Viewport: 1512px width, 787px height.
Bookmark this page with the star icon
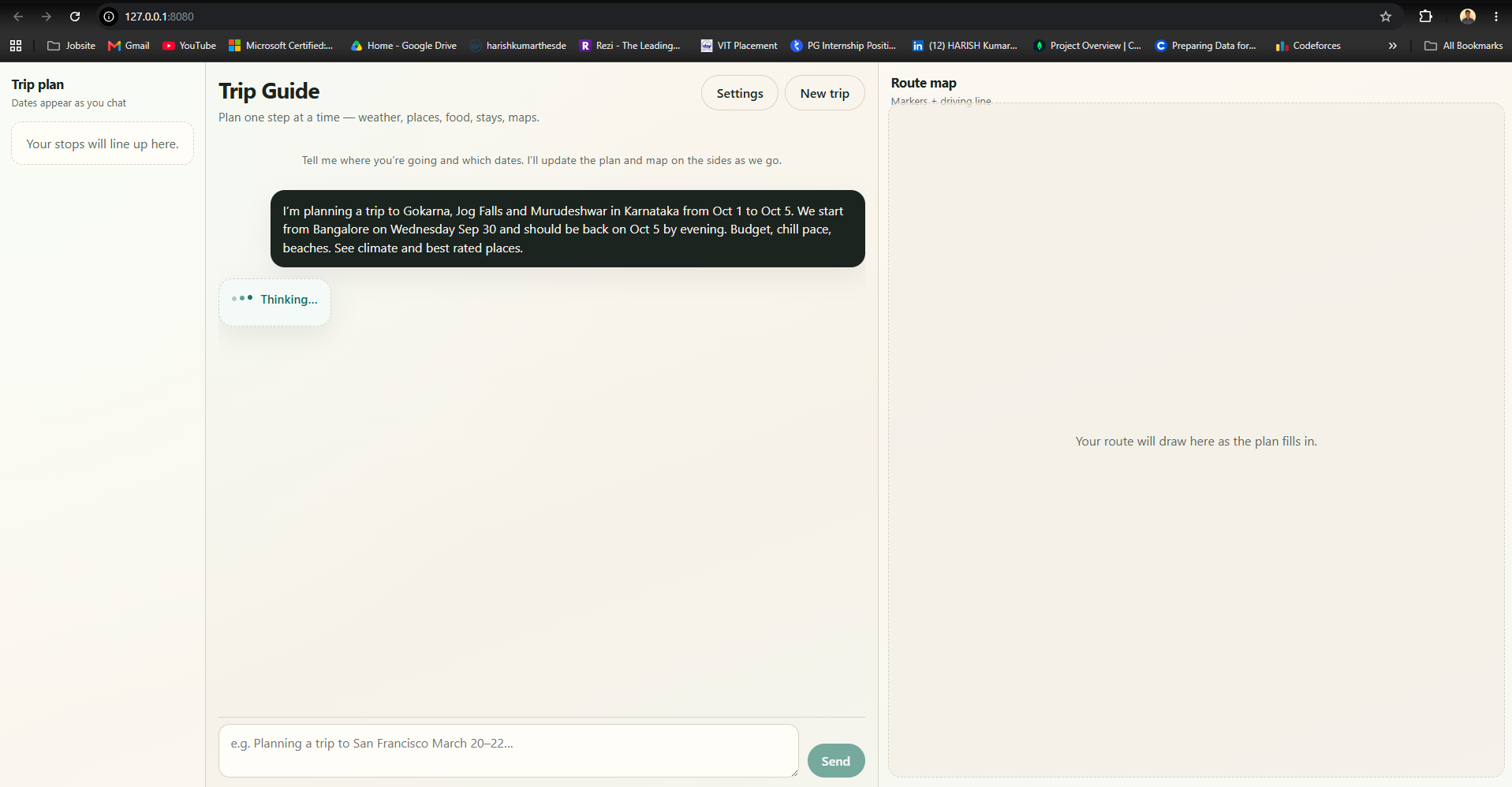tap(1386, 17)
